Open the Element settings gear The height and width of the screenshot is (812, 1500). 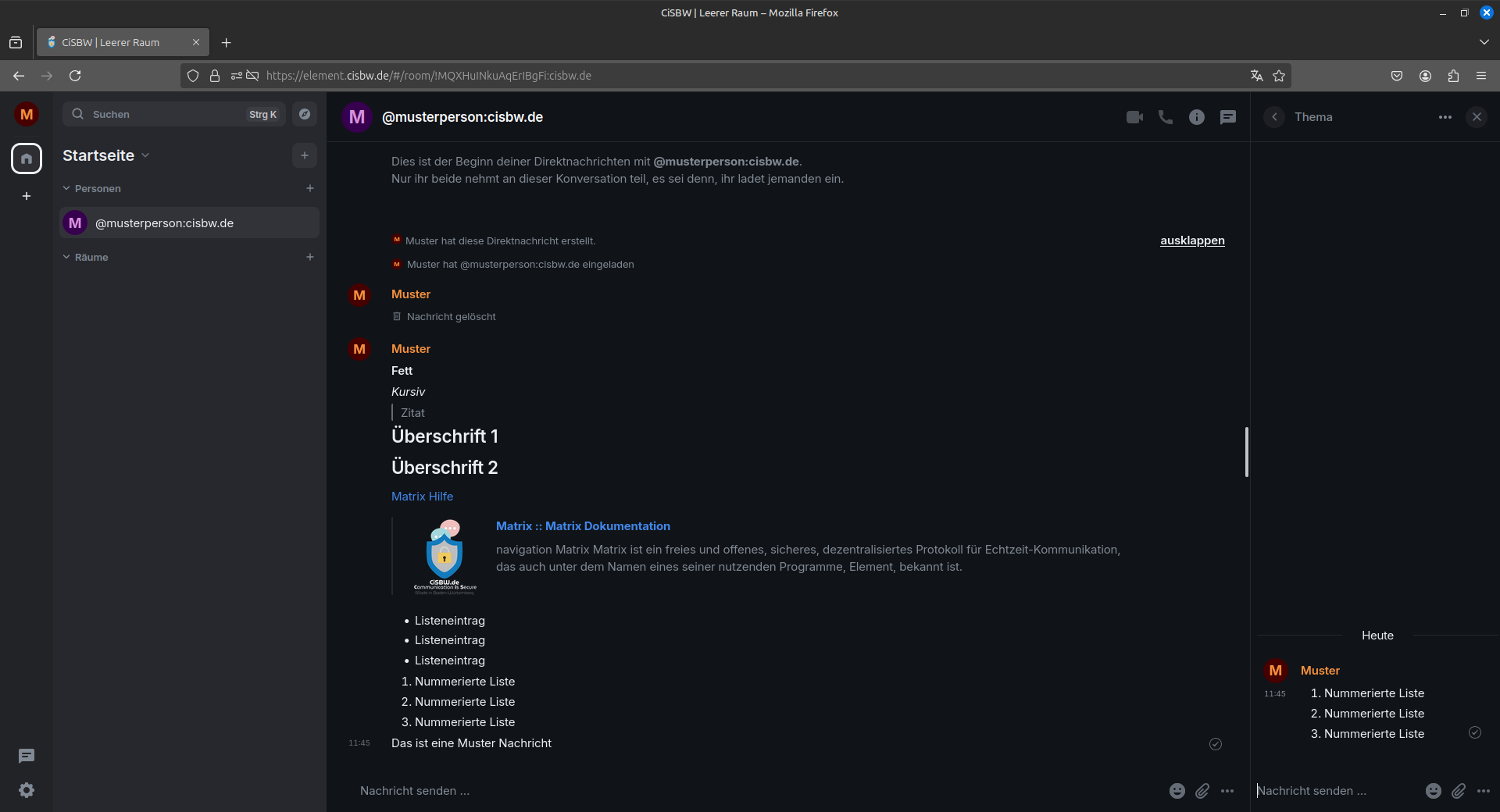coord(26,790)
